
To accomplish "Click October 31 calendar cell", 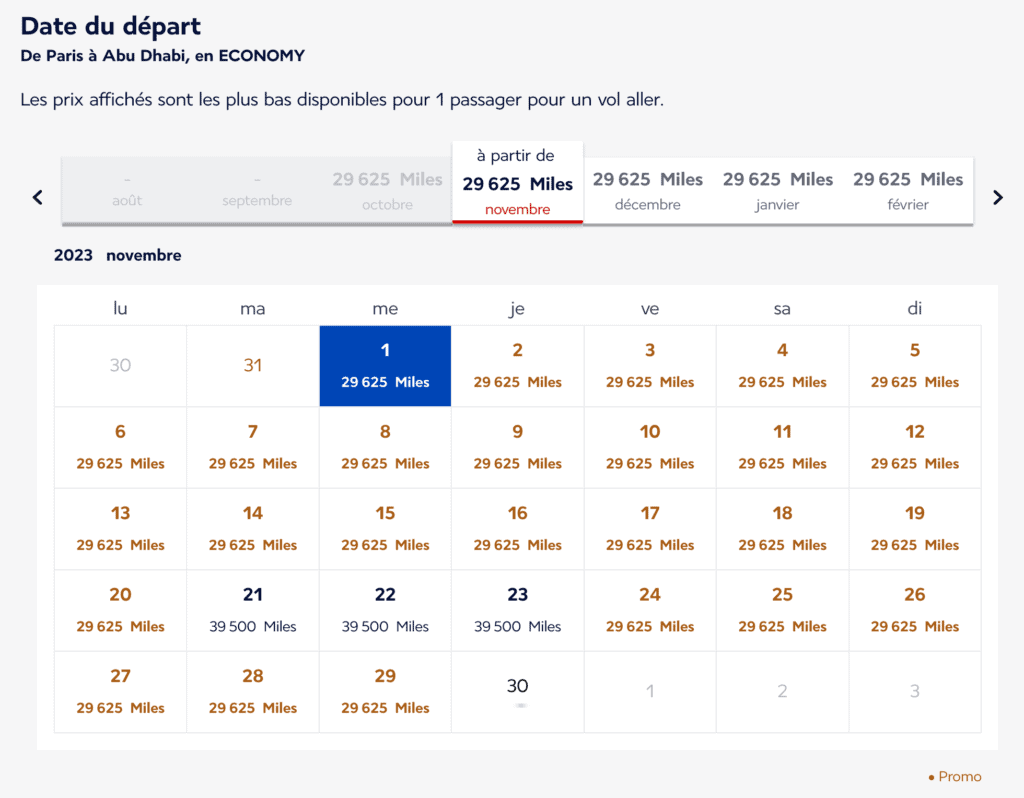I will coord(253,366).
